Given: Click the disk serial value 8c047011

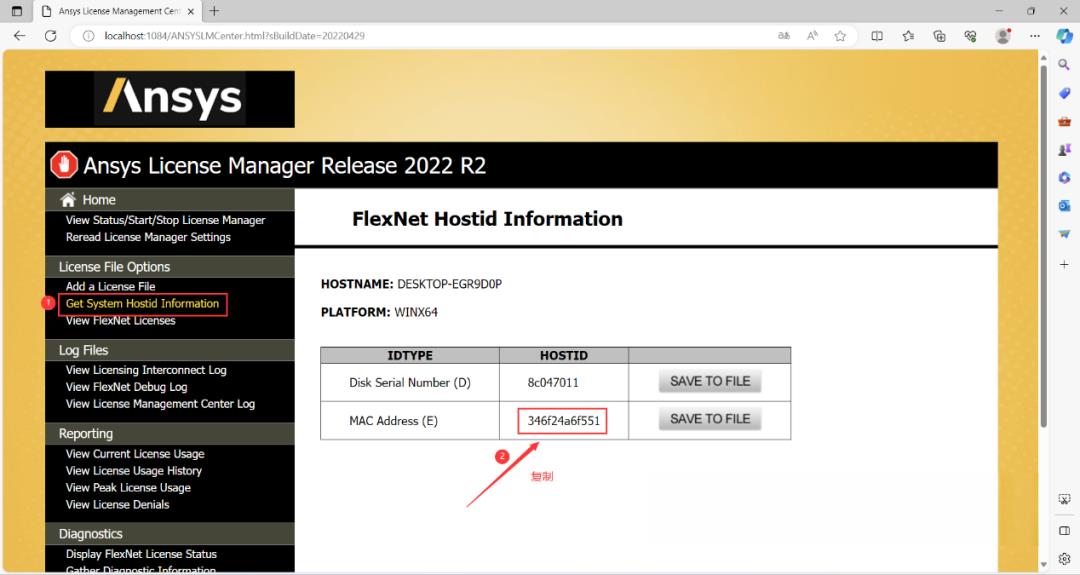Looking at the screenshot, I should pos(553,383).
